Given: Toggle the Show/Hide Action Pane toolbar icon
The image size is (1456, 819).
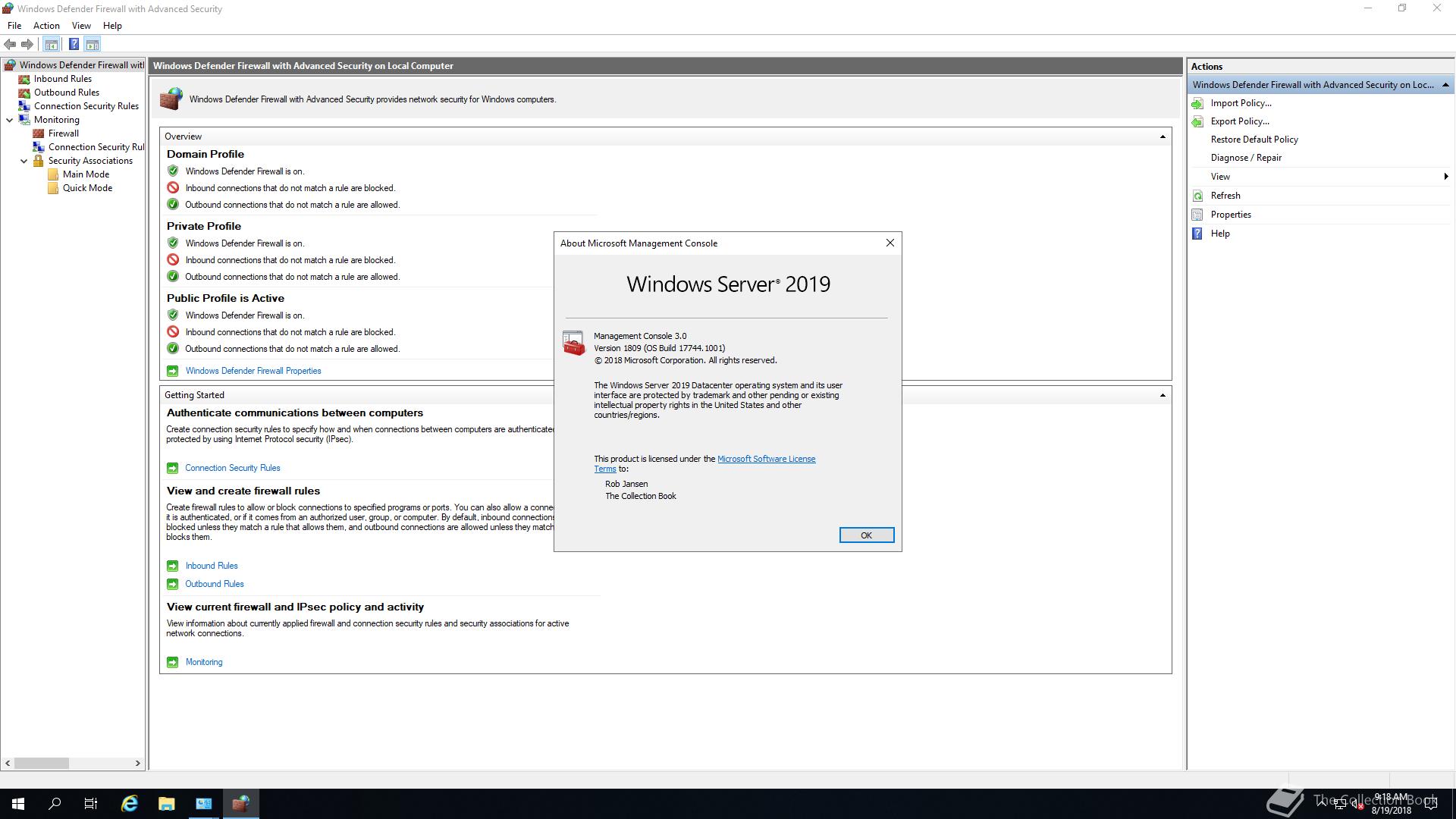Looking at the screenshot, I should click(x=92, y=44).
